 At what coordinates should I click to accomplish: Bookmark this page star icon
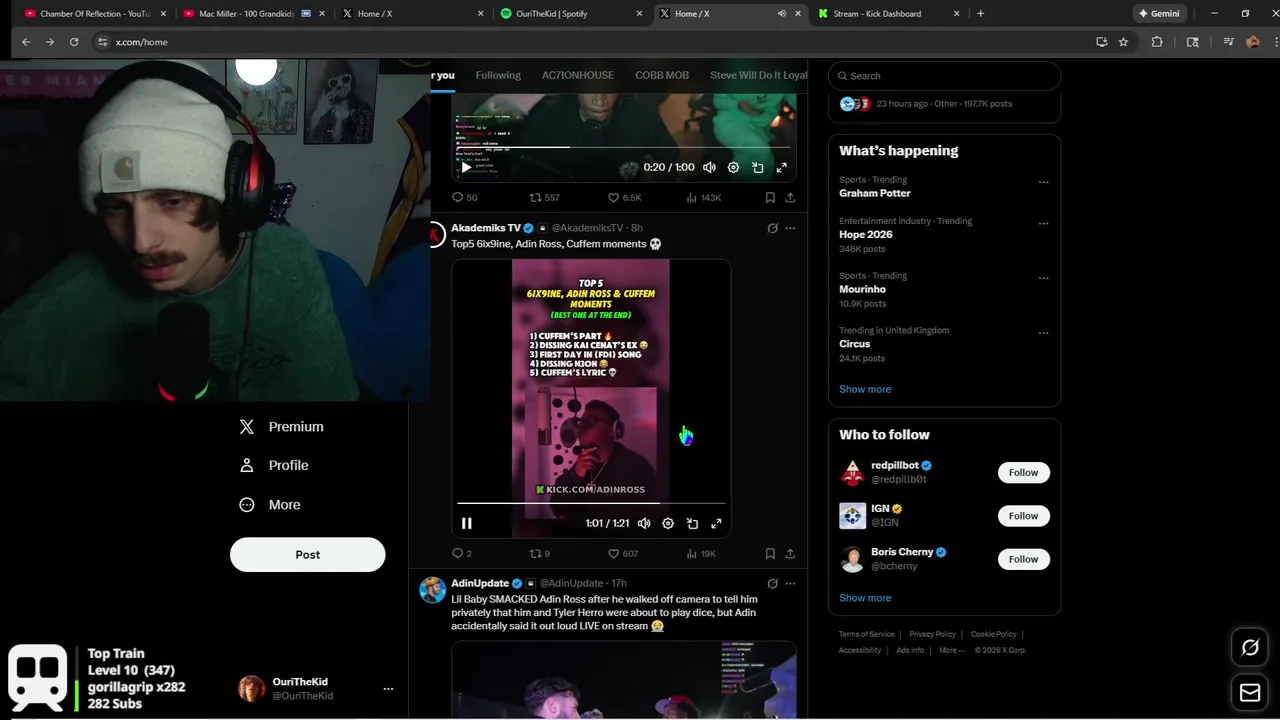tap(1123, 42)
